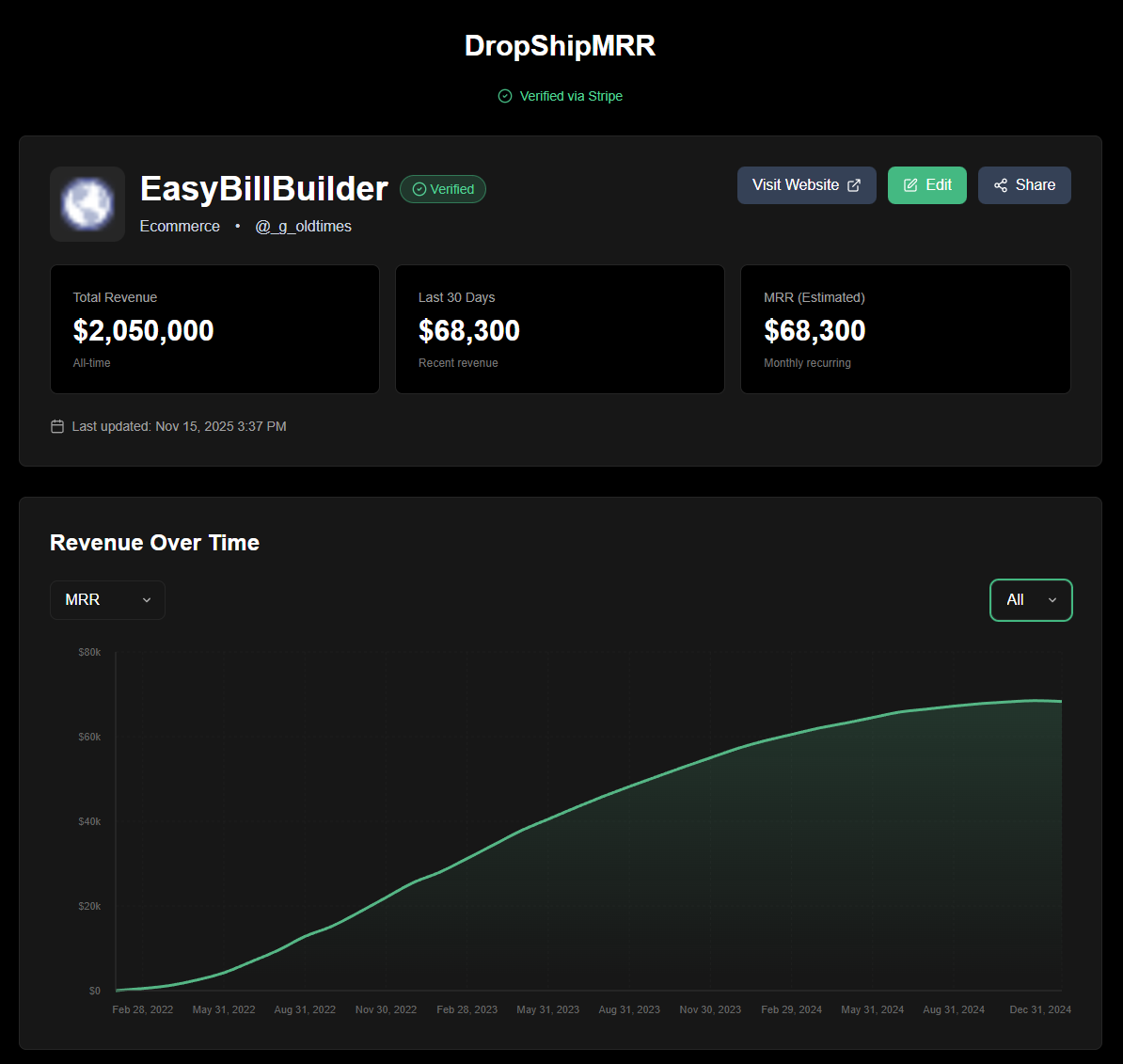Click the check icon next to Verified via Stripe
This screenshot has height=1064, width=1123.
coord(505,95)
